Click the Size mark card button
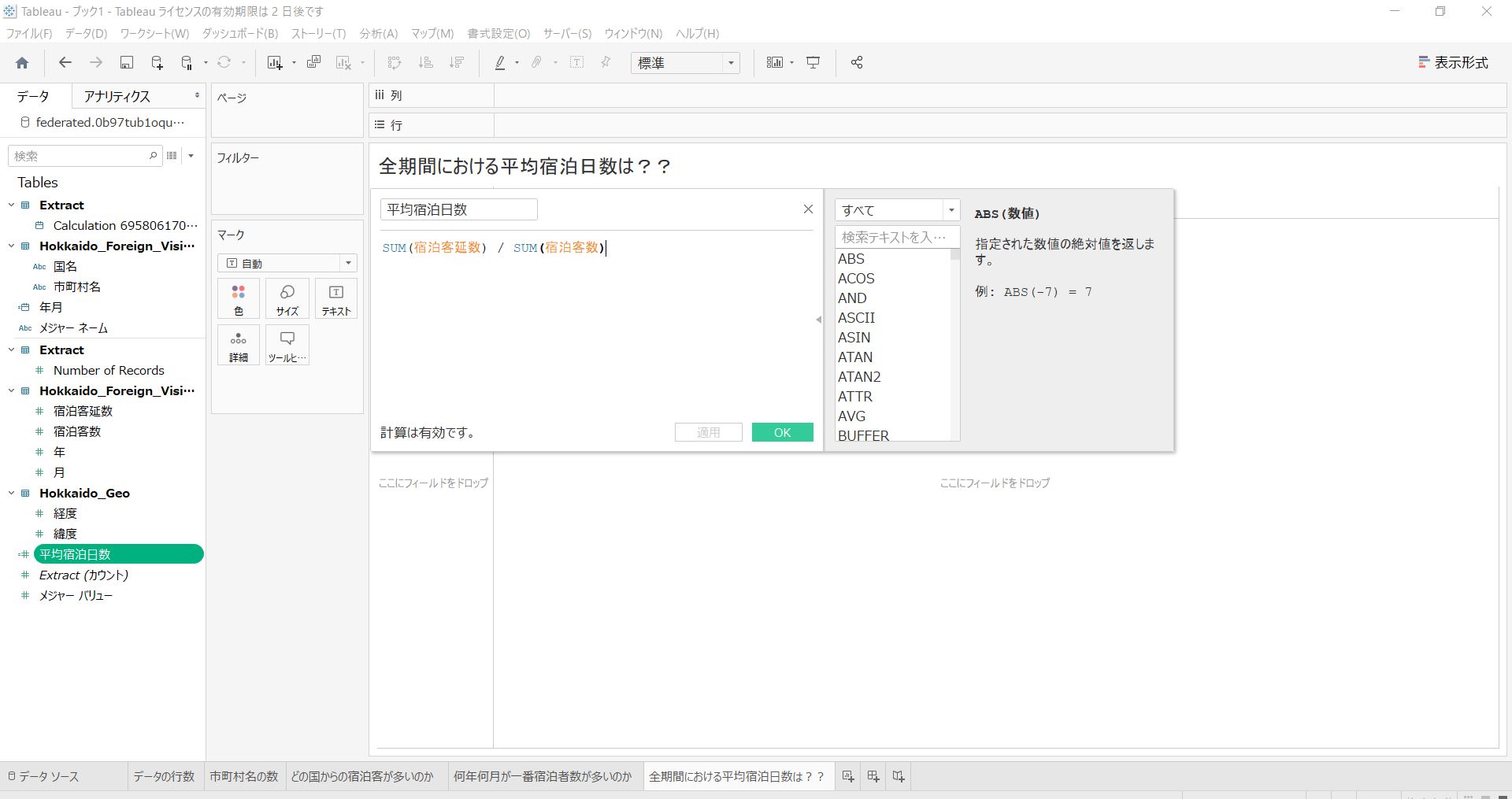Image resolution: width=1512 pixels, height=799 pixels. [287, 299]
